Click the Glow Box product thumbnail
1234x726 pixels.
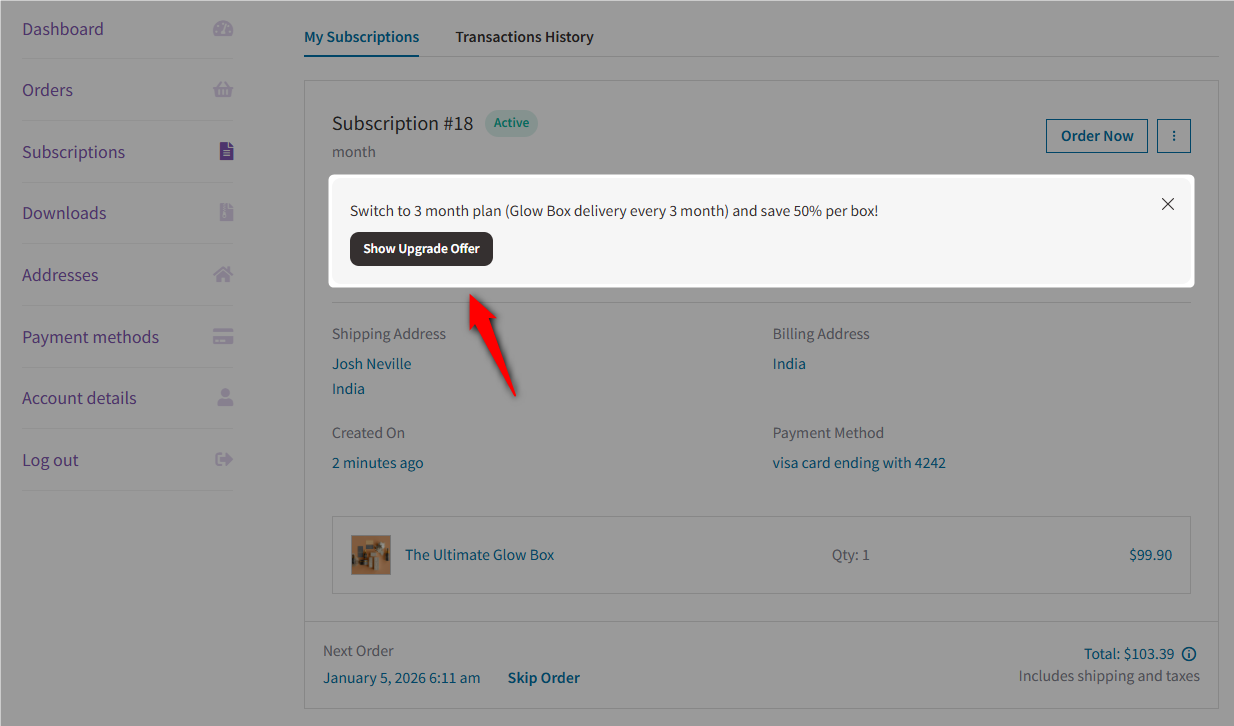370,554
